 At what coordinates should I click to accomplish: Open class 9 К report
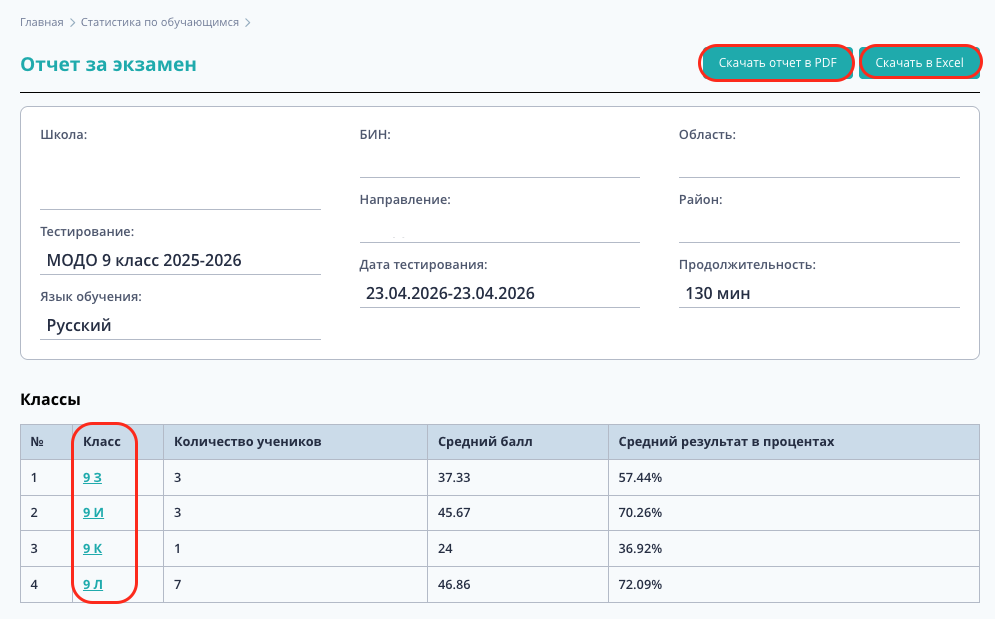[93, 549]
